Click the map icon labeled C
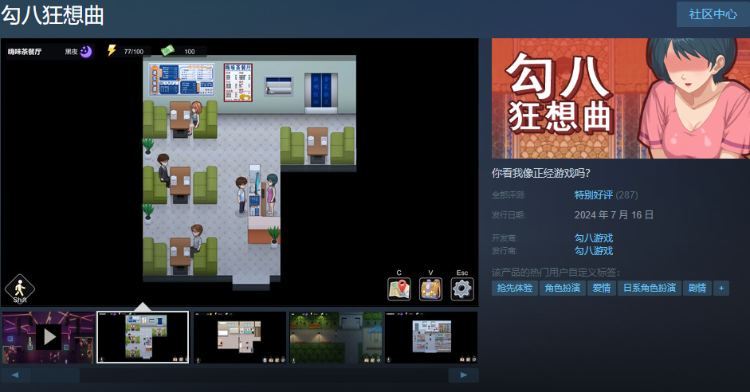Image resolution: width=750 pixels, height=392 pixels. point(399,289)
